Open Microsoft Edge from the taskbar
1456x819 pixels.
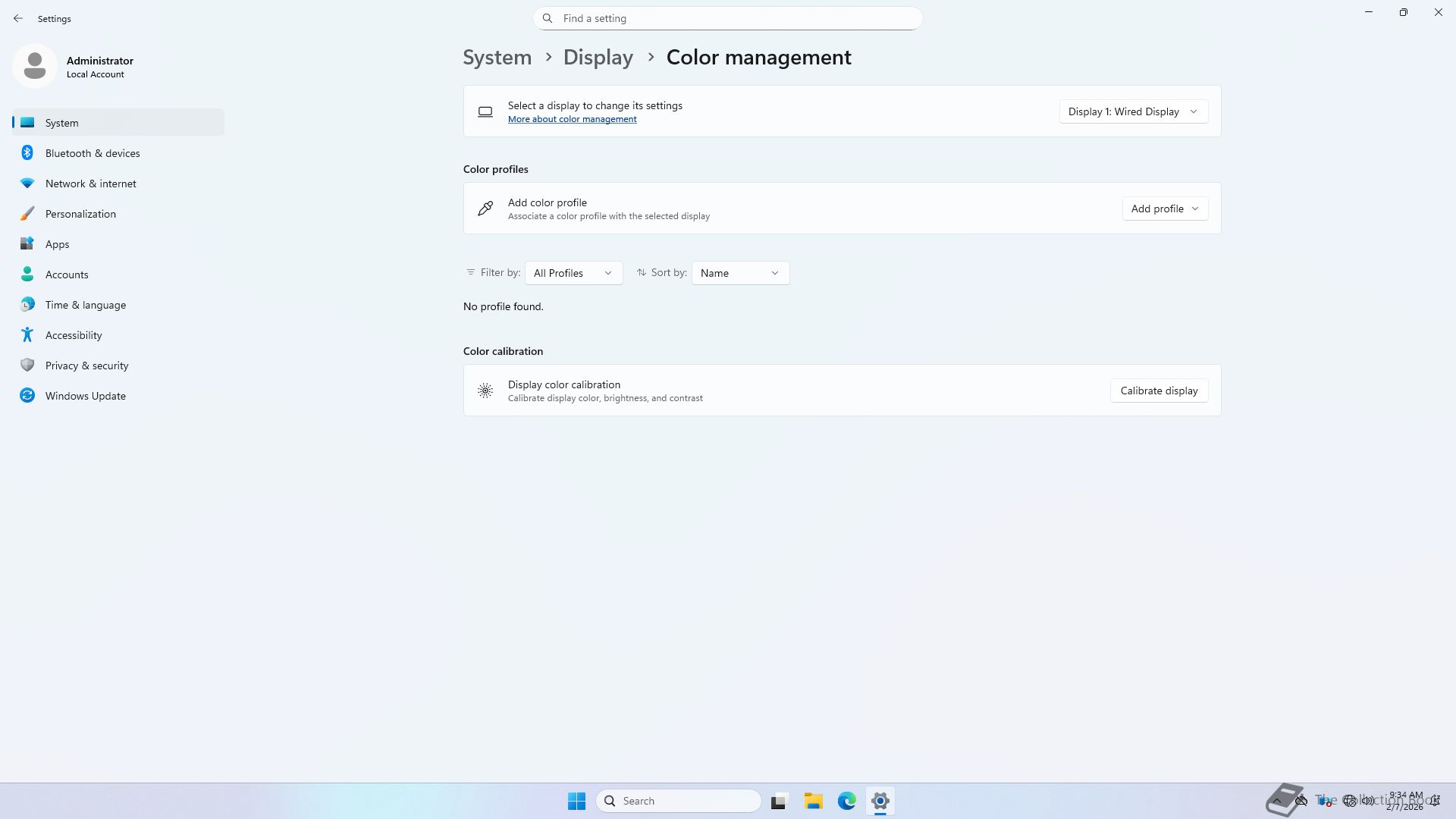click(846, 801)
